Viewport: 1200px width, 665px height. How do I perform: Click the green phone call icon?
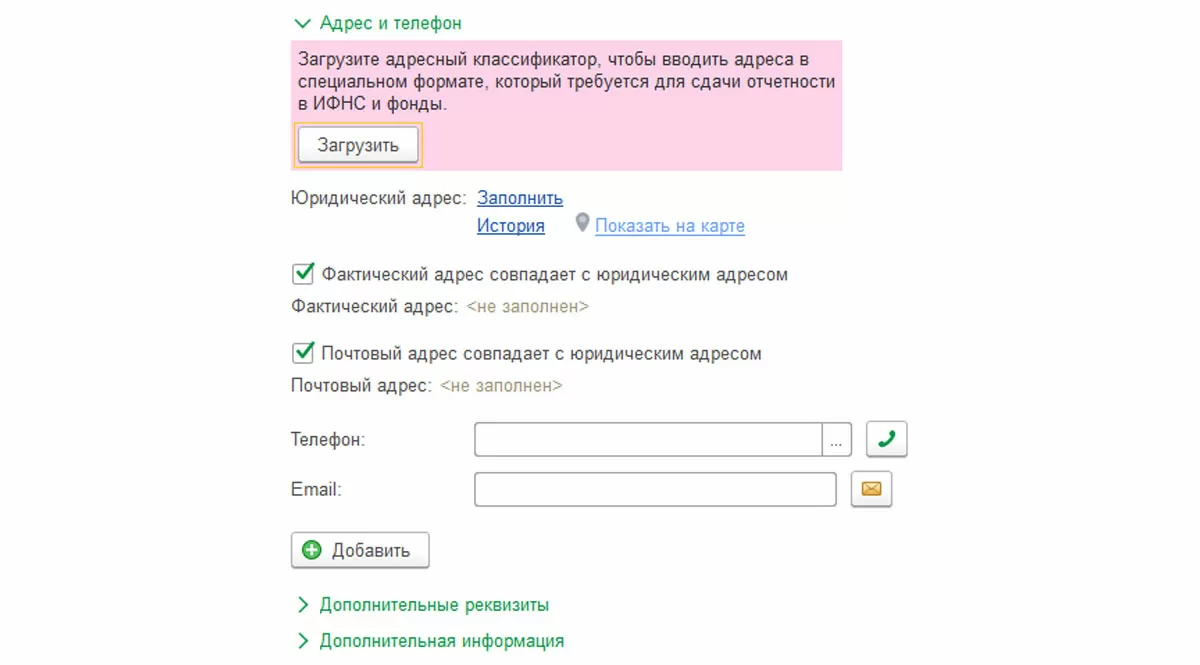(886, 439)
